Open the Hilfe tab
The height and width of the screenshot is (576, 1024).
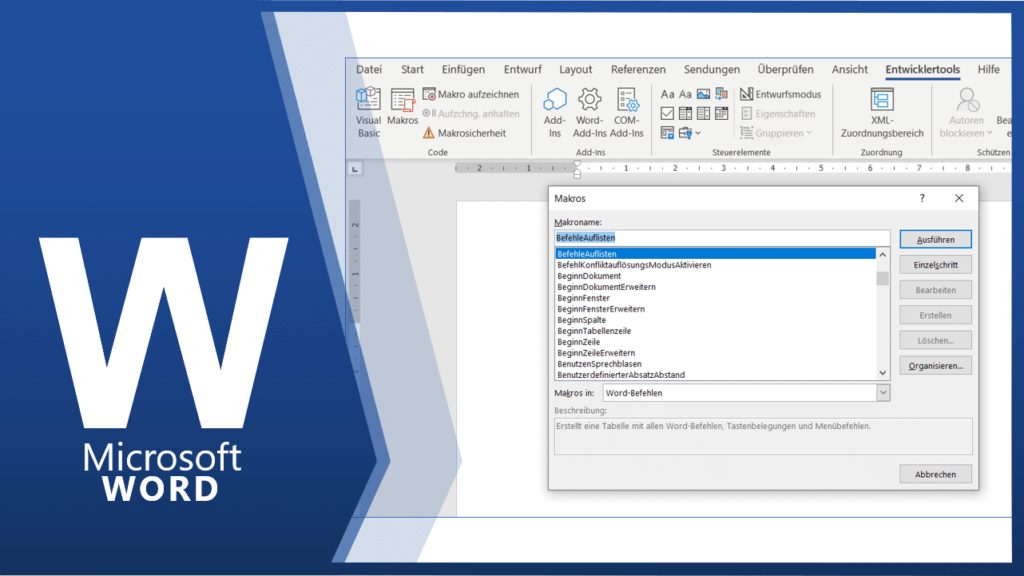[x=989, y=69]
